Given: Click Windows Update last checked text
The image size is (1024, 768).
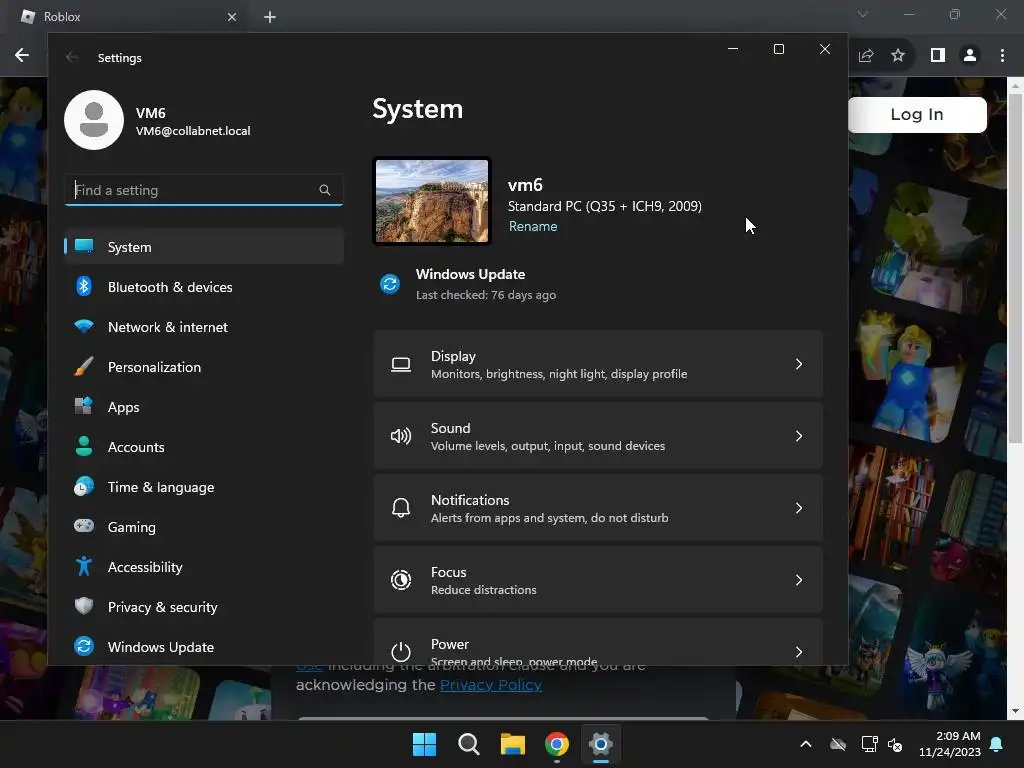Looking at the screenshot, I should point(486,295).
